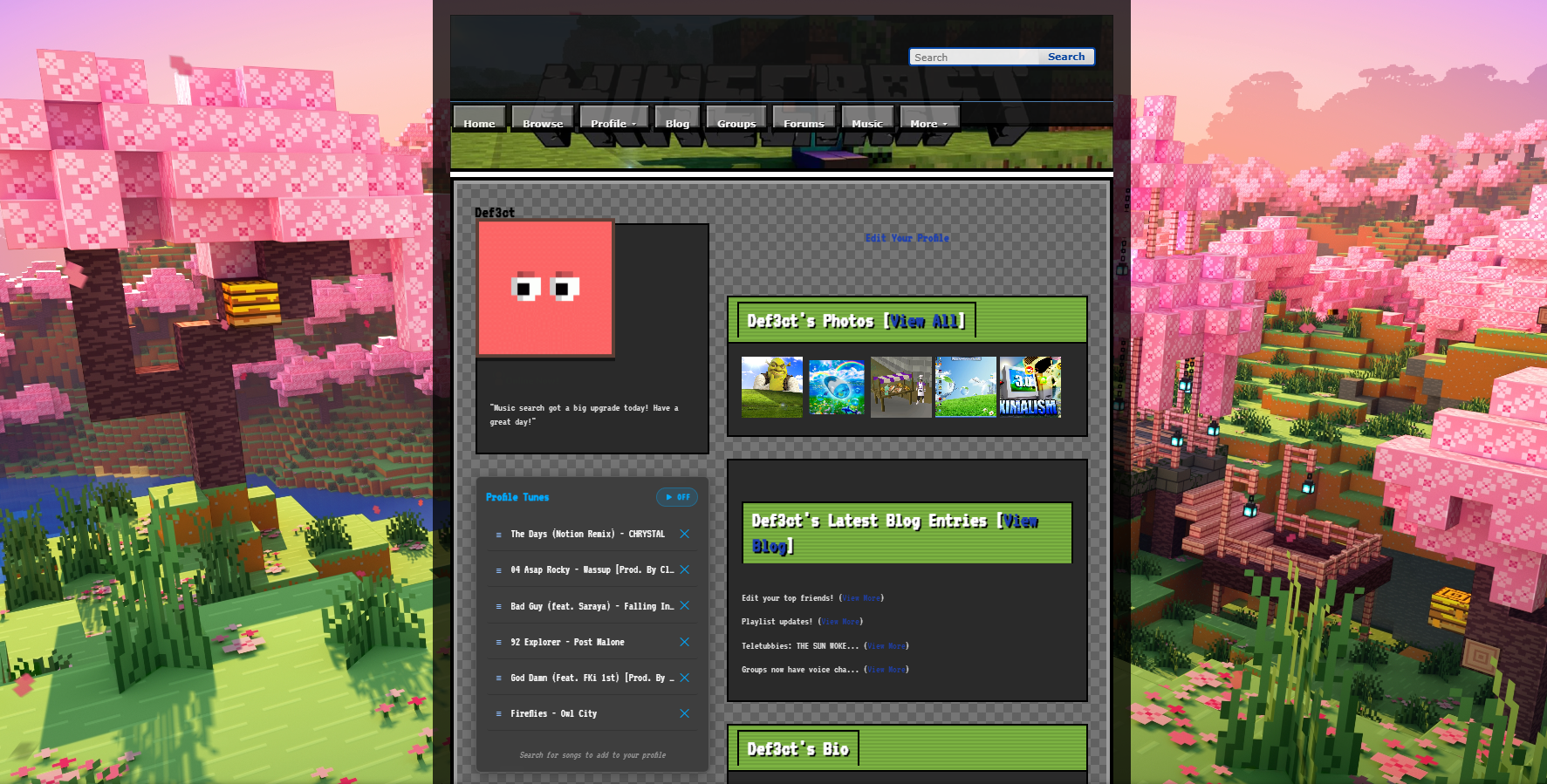This screenshot has width=1547, height=784.
Task: Toggle Profile Tunes autoplay OFF switch
Action: (x=677, y=497)
